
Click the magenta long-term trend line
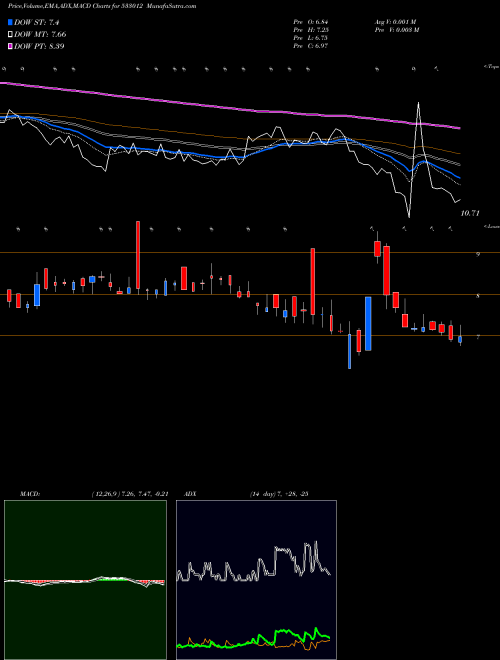click(230, 107)
